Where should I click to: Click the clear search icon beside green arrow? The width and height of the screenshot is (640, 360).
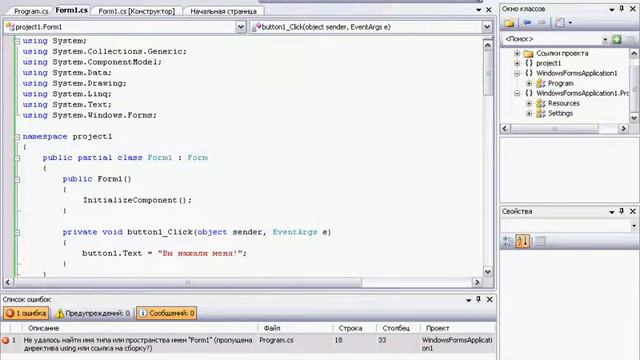point(630,39)
